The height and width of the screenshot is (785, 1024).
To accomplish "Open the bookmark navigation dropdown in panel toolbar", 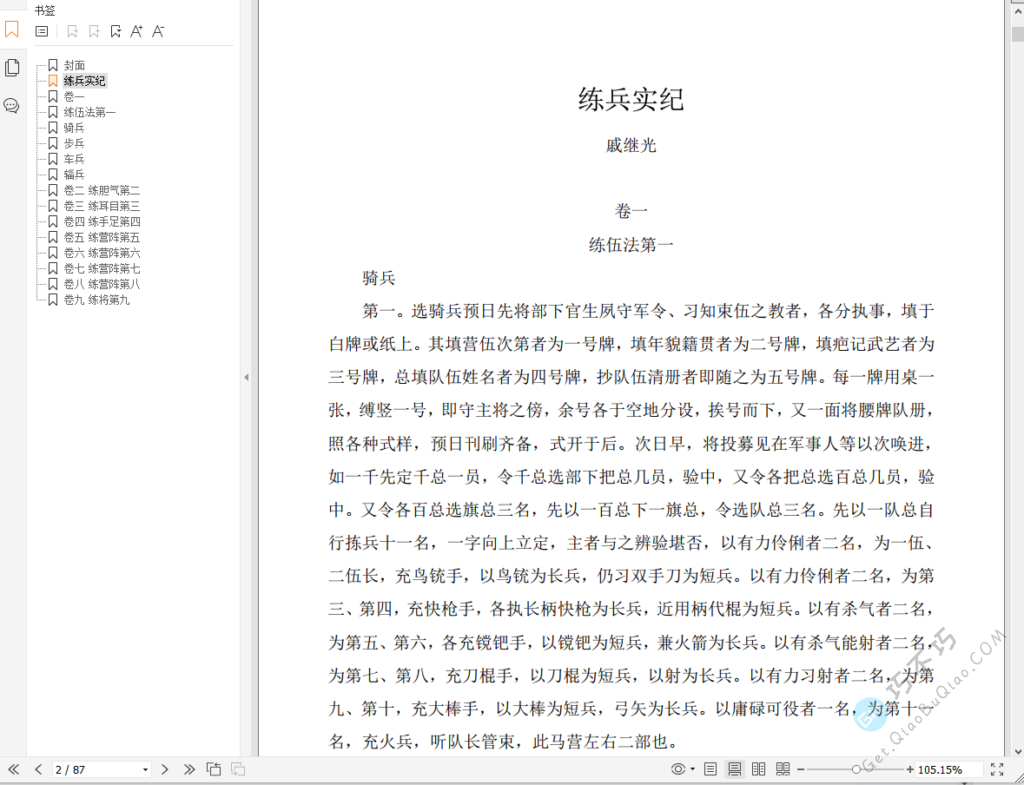I will [x=115, y=31].
